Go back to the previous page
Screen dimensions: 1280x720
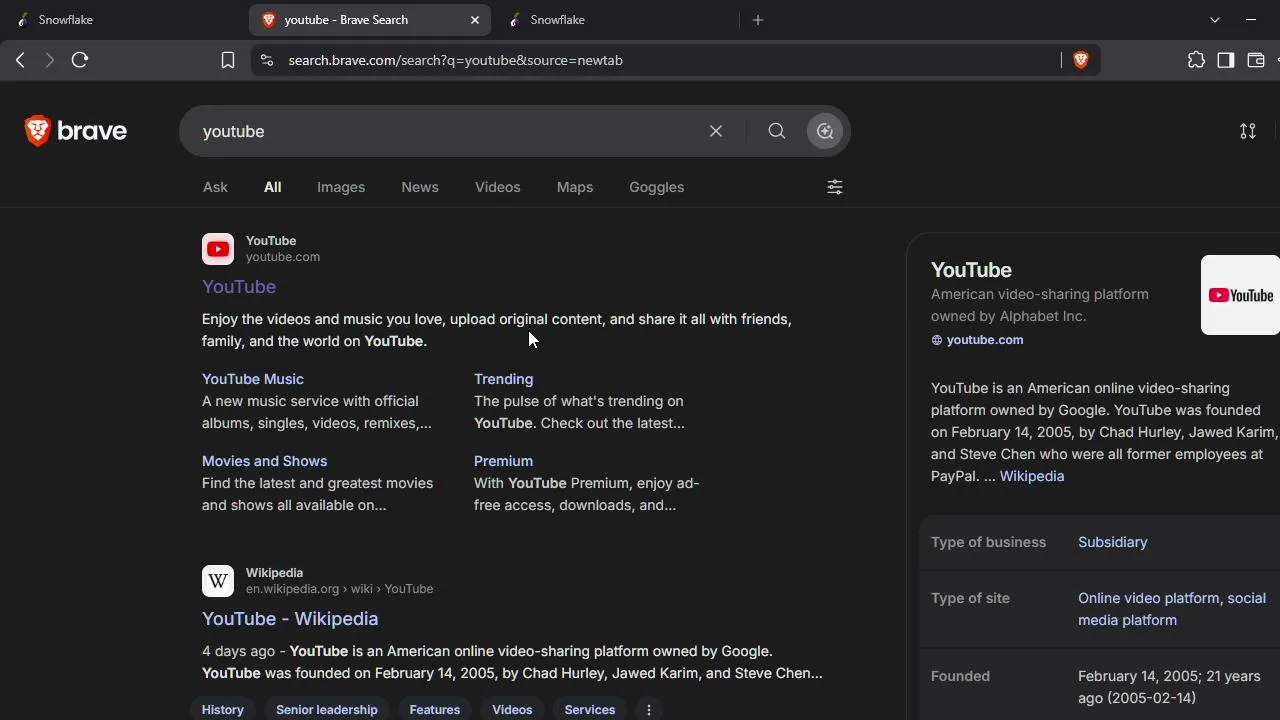click(x=20, y=60)
